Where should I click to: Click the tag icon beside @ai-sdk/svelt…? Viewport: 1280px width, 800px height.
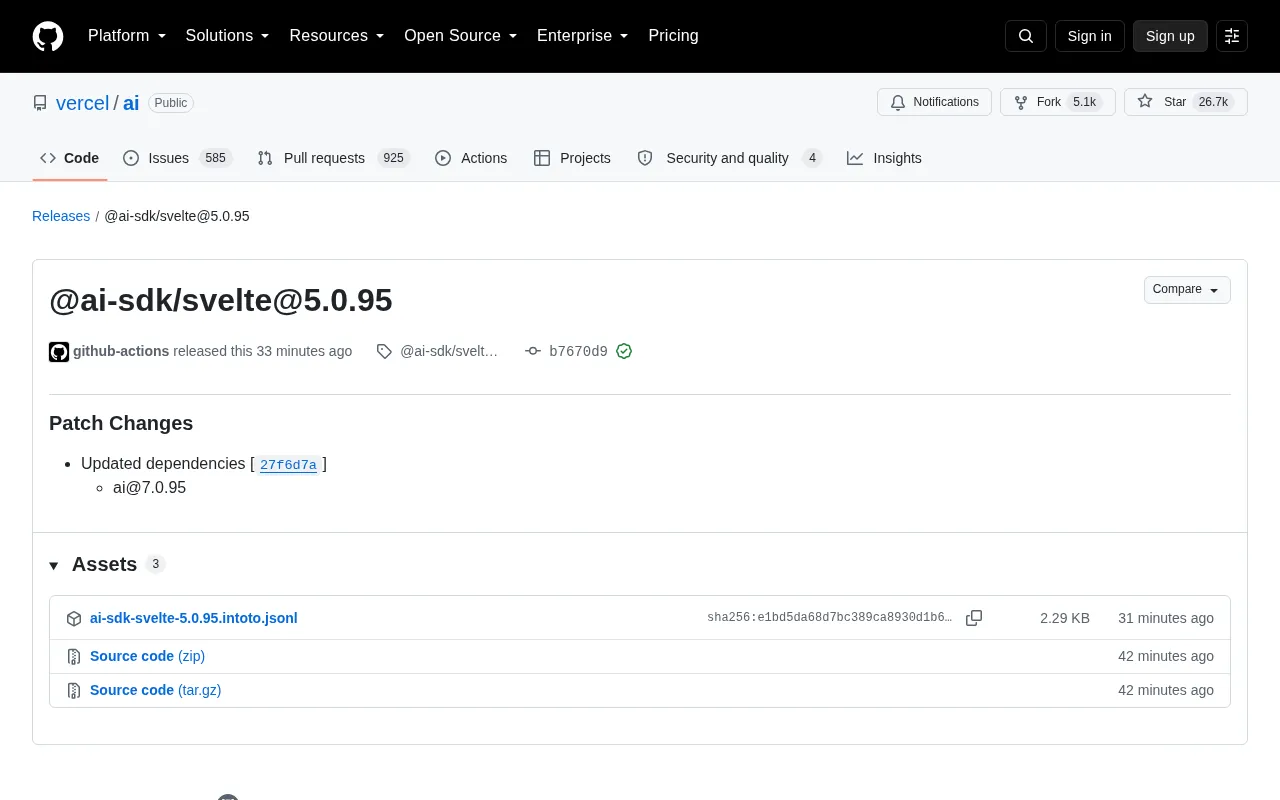point(384,351)
